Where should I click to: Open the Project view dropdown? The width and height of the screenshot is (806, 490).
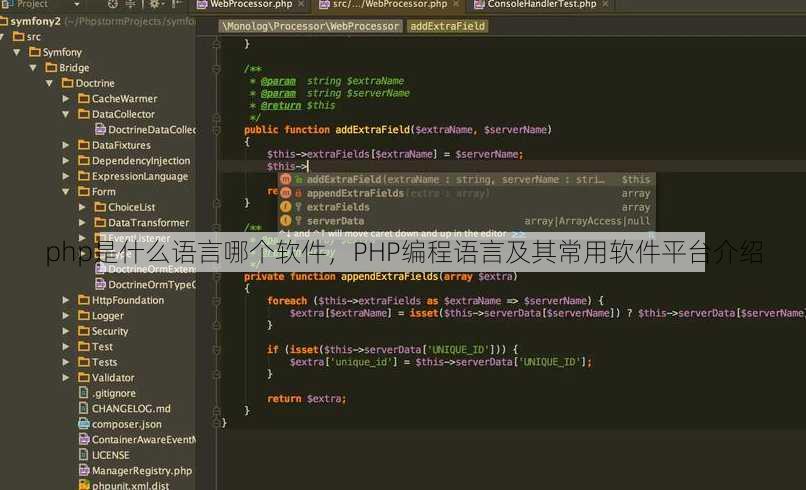pyautogui.click(x=77, y=5)
